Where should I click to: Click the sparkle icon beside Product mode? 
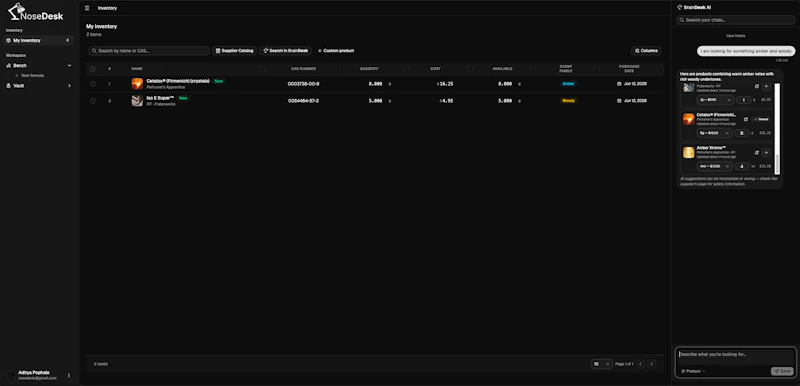tap(683, 371)
